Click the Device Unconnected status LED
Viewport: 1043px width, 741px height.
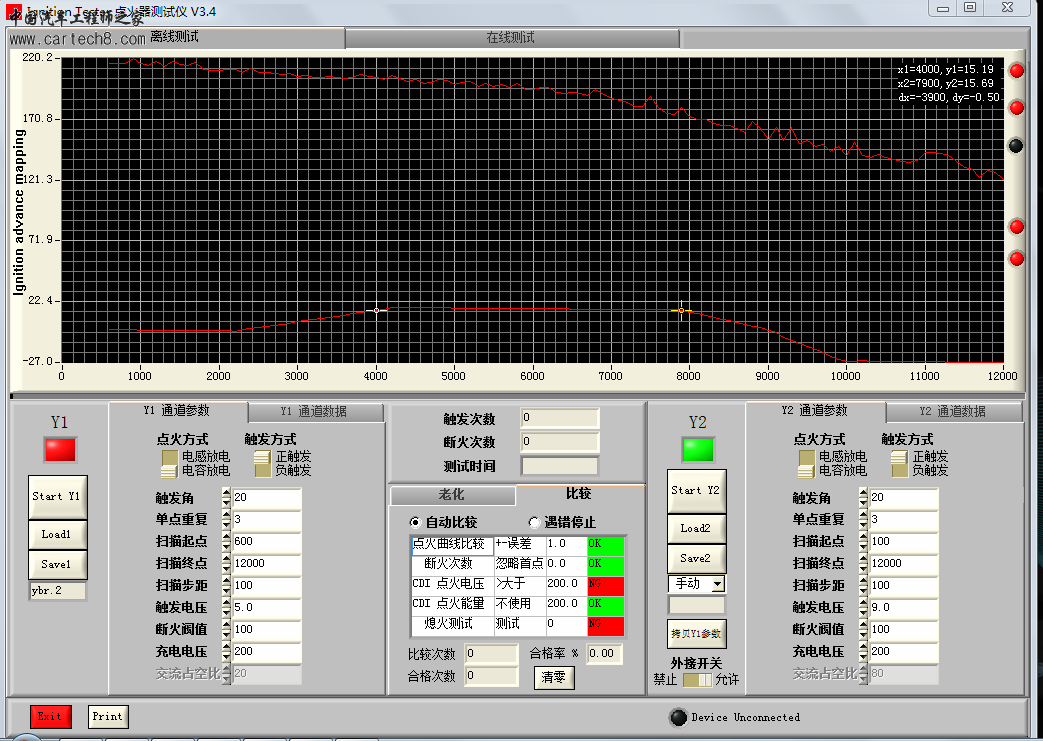point(678,717)
